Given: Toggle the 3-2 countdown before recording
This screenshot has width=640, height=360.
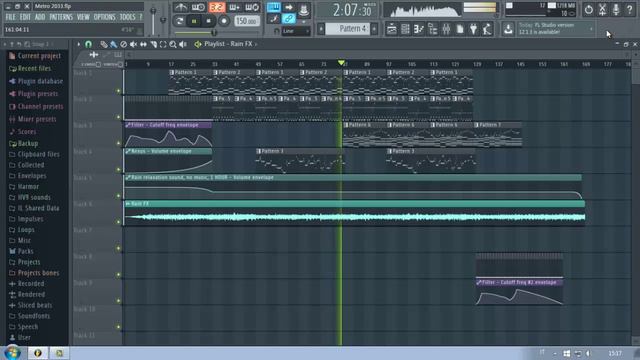Looking at the screenshot, I should coord(217,7).
